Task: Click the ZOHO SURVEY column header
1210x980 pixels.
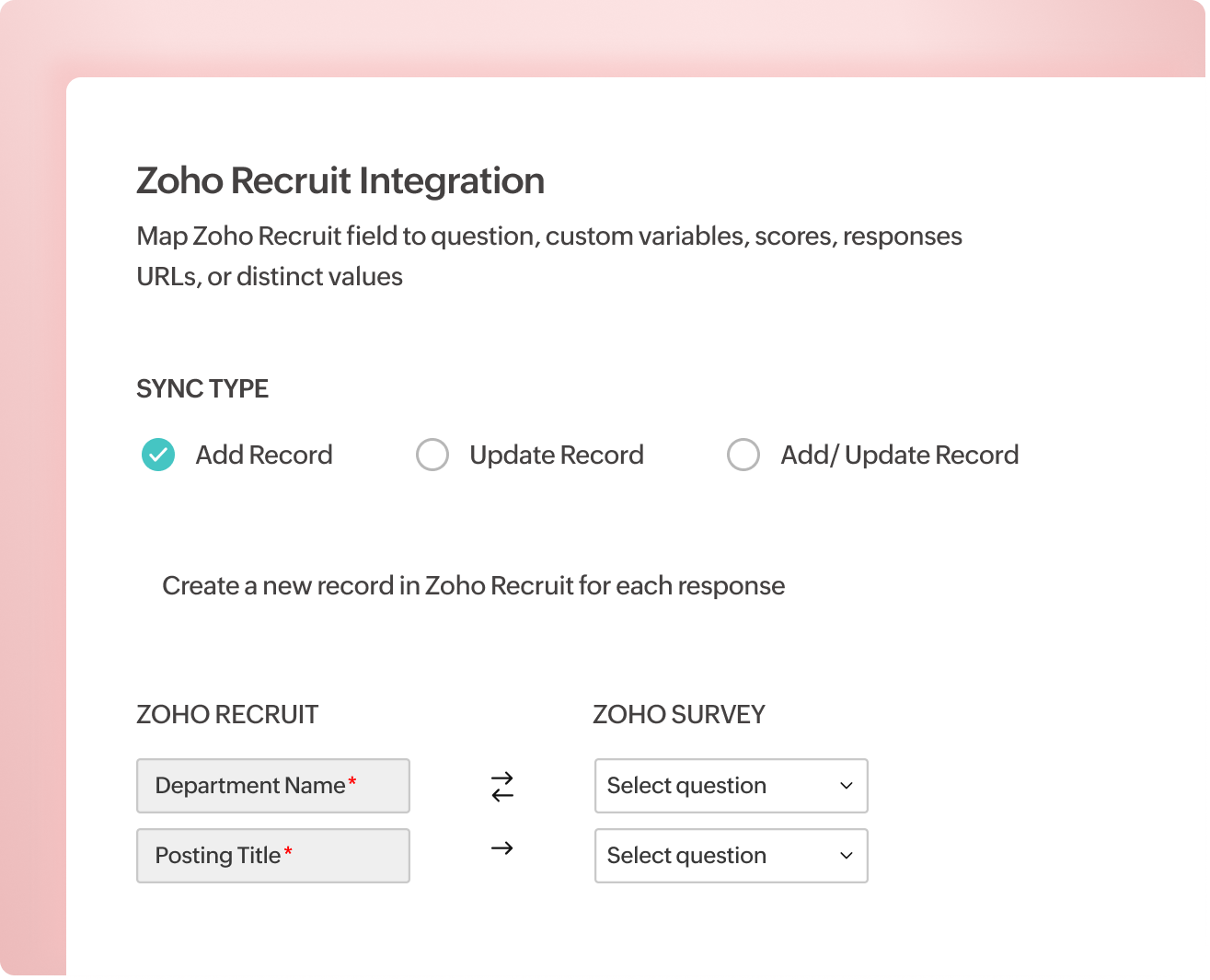Action: pyautogui.click(x=678, y=714)
